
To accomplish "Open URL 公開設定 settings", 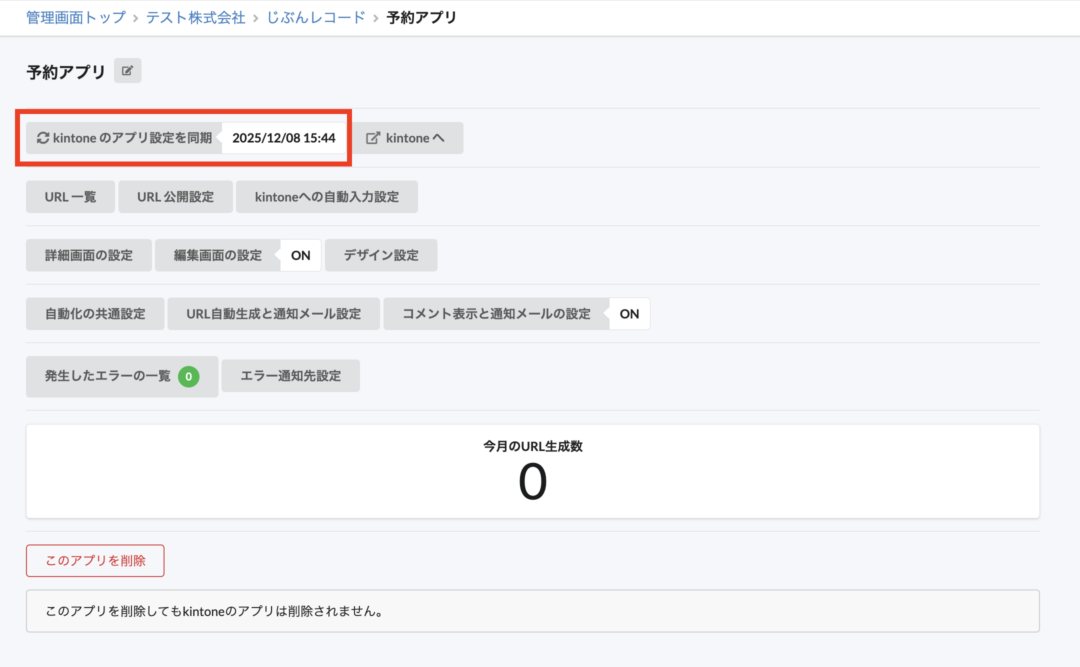I will (x=173, y=196).
